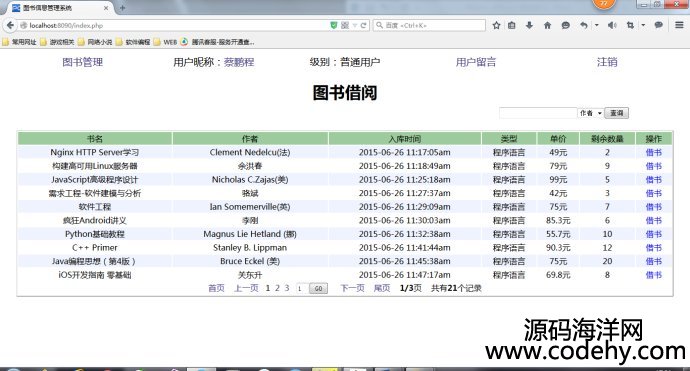
Task: Click the browser back arrow button
Action: (10, 26)
